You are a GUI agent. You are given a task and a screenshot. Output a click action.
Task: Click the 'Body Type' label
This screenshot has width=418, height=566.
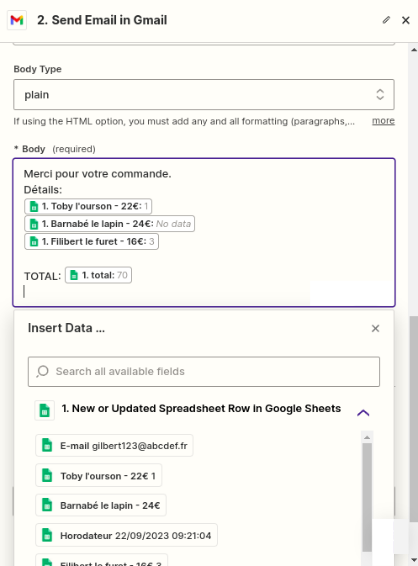(38, 69)
